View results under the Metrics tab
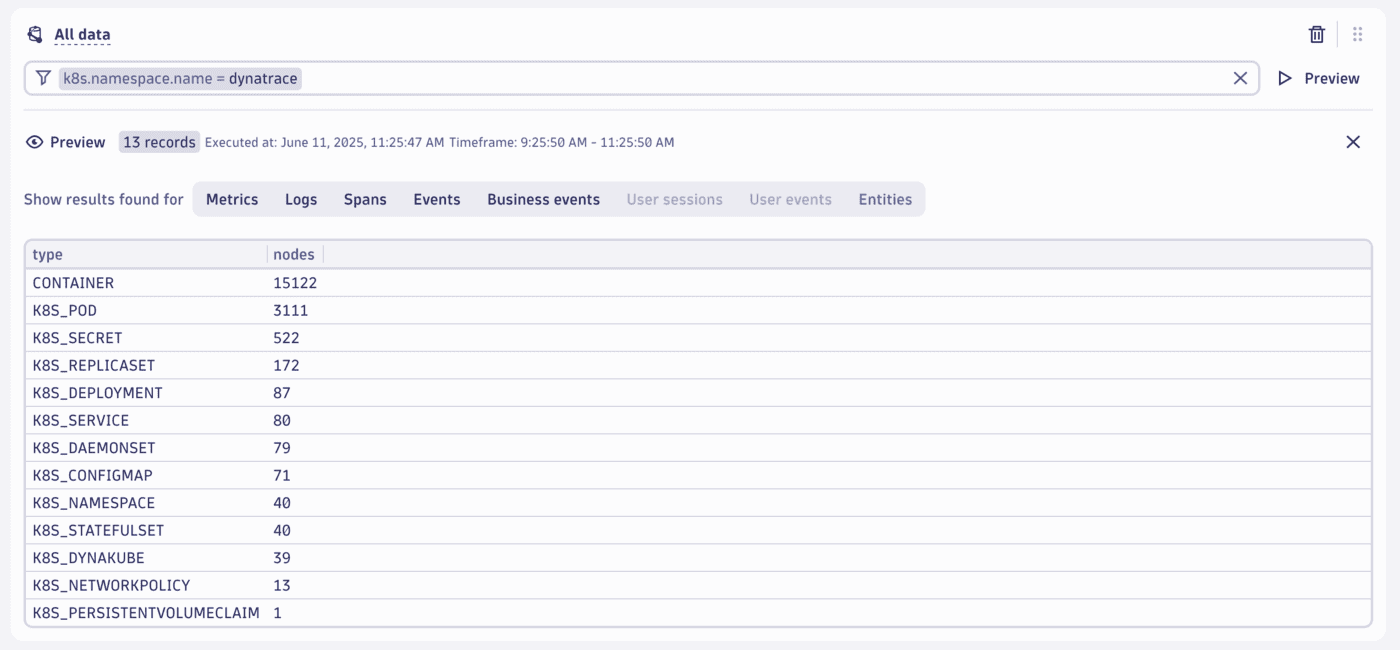 pos(232,199)
